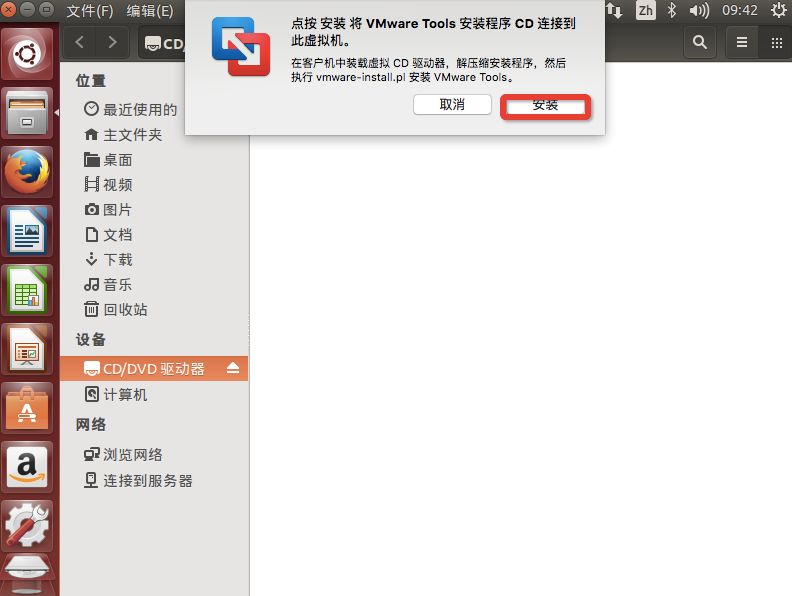The height and width of the screenshot is (596, 792).
Task: Open 回收站 (Trash)
Action: coord(116,309)
